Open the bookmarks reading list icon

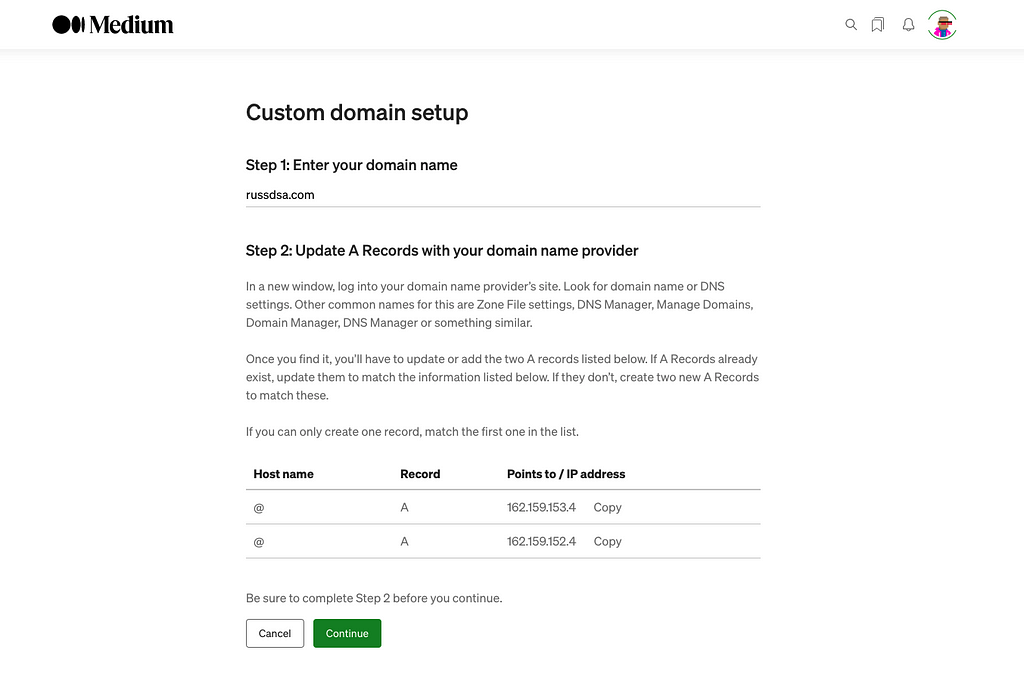tap(878, 25)
